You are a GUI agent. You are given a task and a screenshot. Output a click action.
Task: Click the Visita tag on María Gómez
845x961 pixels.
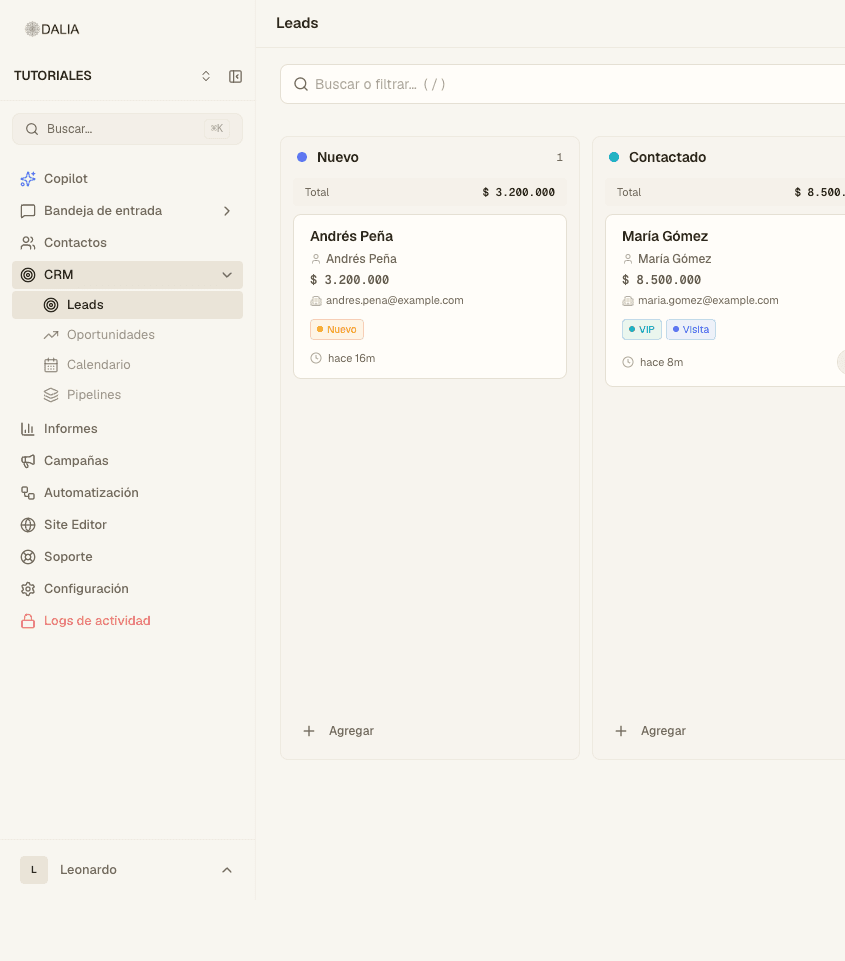pos(691,330)
